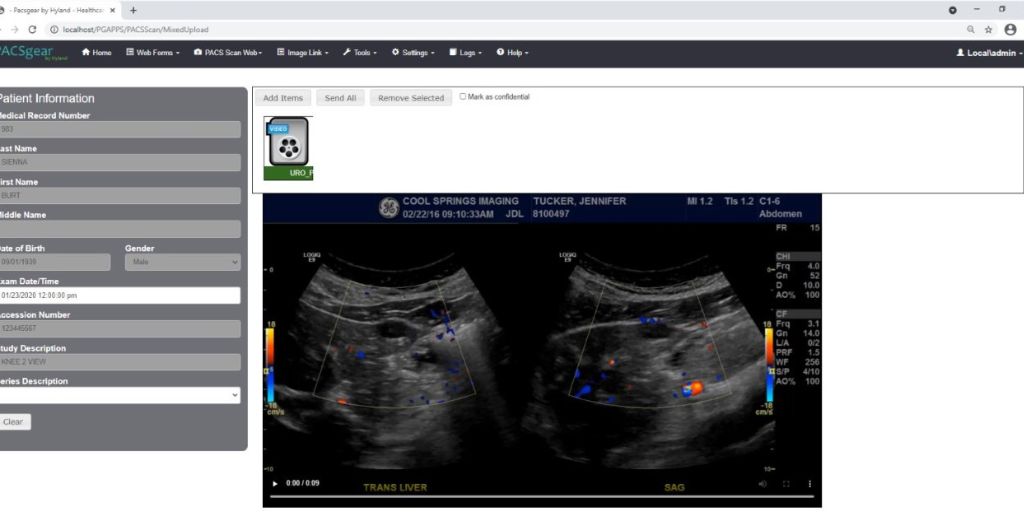
Task: Toggle Mark as confidential checkbox
Action: 463,97
